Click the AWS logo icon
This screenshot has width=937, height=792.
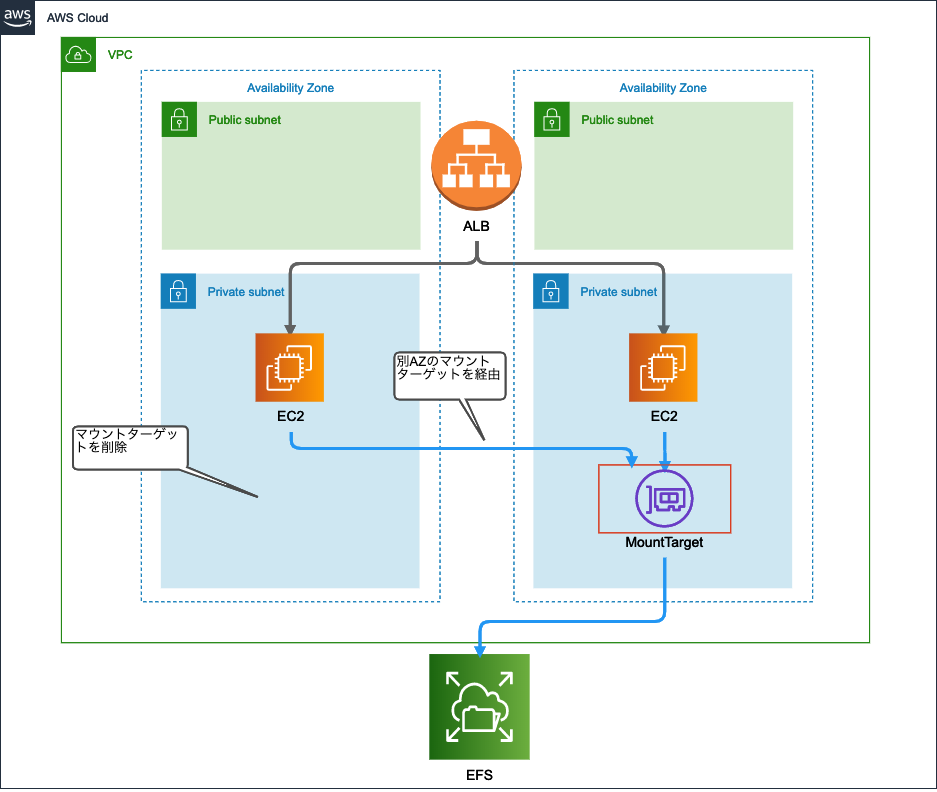(x=17, y=17)
